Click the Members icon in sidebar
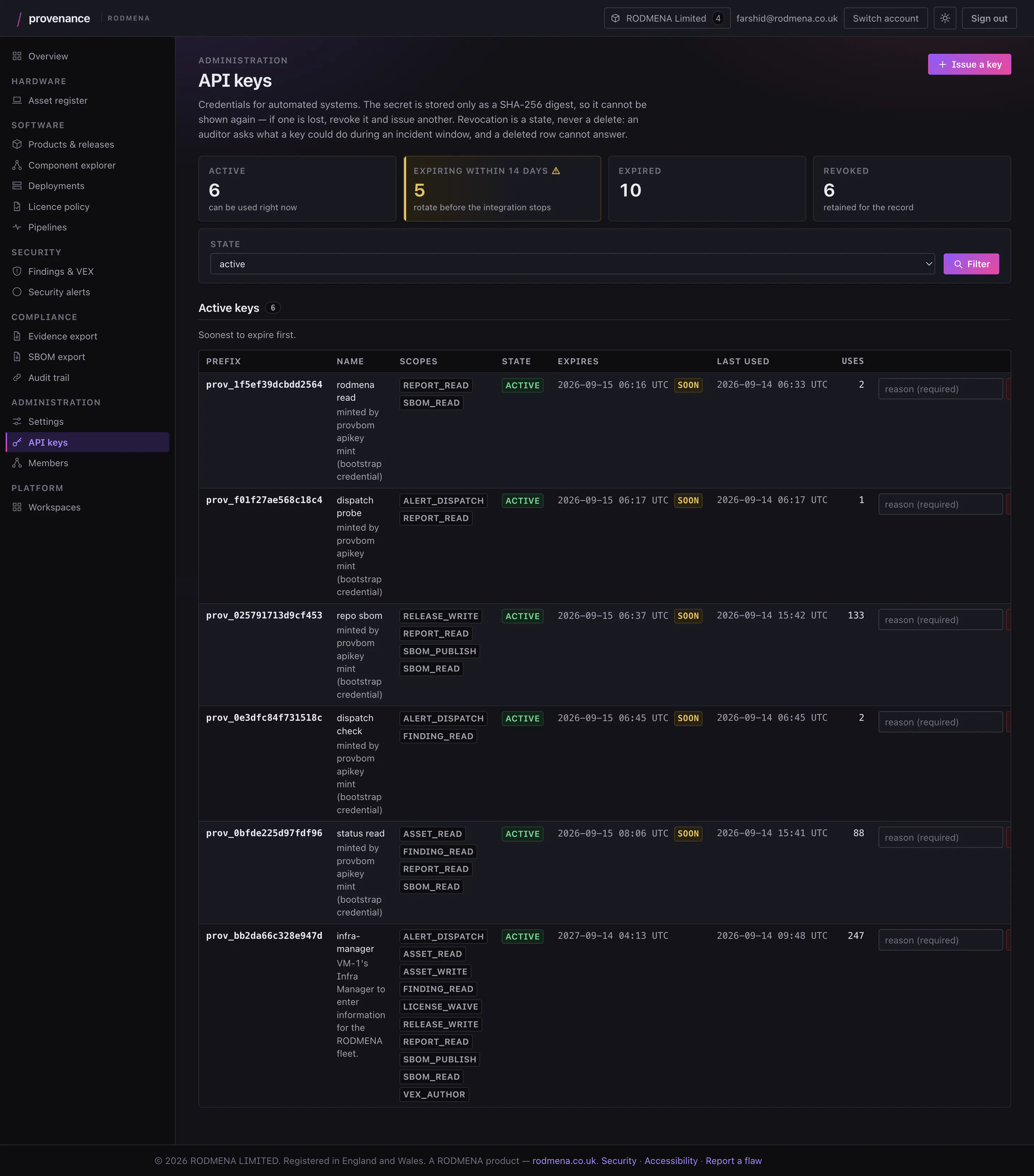This screenshot has height=1176, width=1034. tap(17, 463)
